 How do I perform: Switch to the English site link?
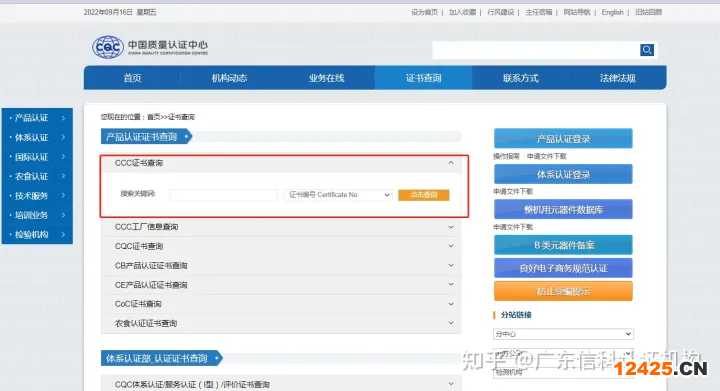coord(613,12)
